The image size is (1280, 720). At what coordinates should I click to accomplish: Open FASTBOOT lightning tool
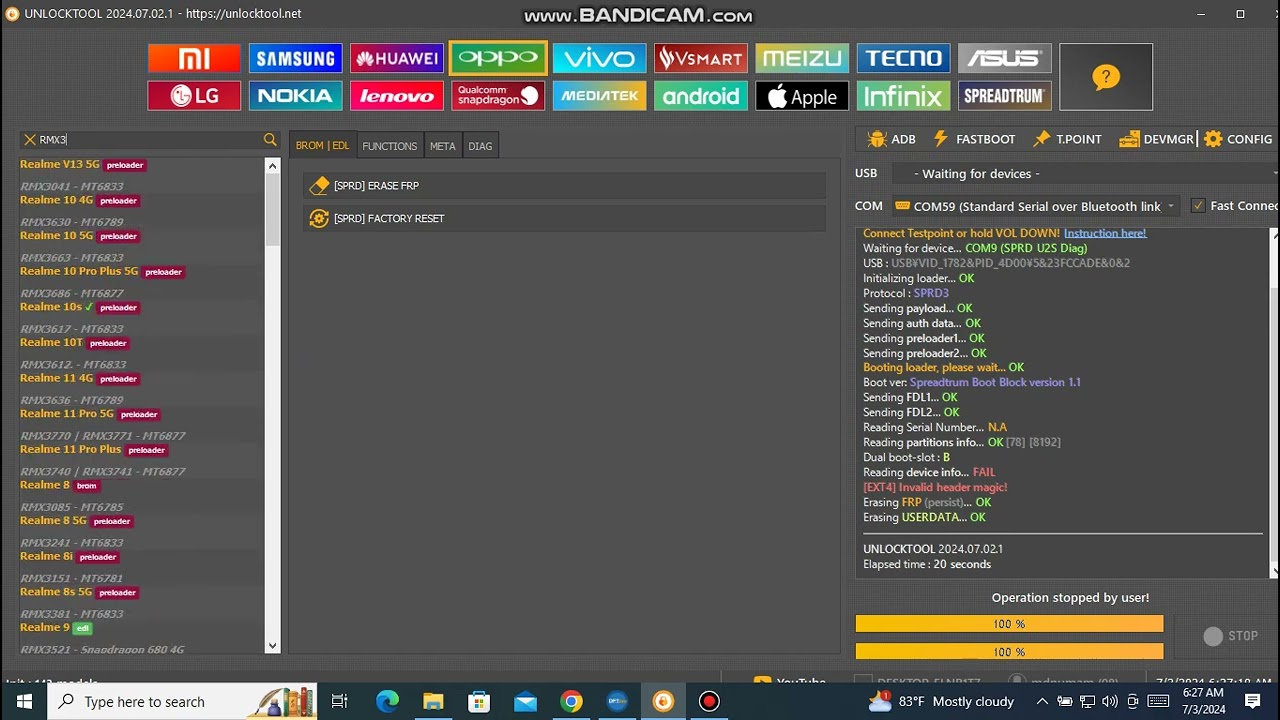click(973, 139)
